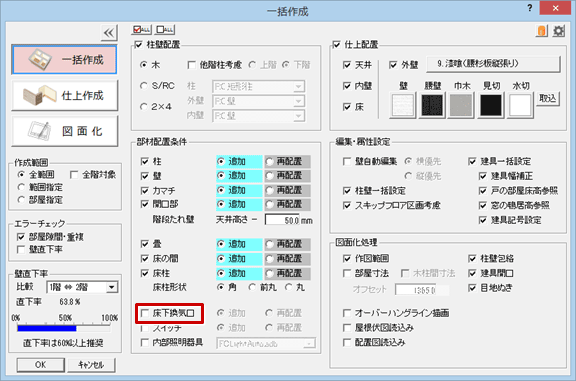This screenshot has width=576, height=381.
Task: Select the 範囲指定 radio button
Action: coord(21,187)
